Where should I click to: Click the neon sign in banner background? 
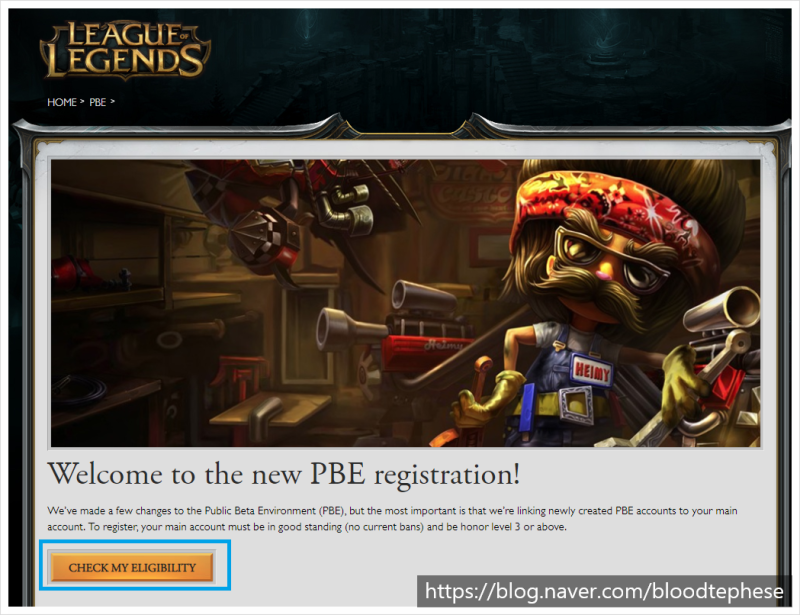[472, 189]
